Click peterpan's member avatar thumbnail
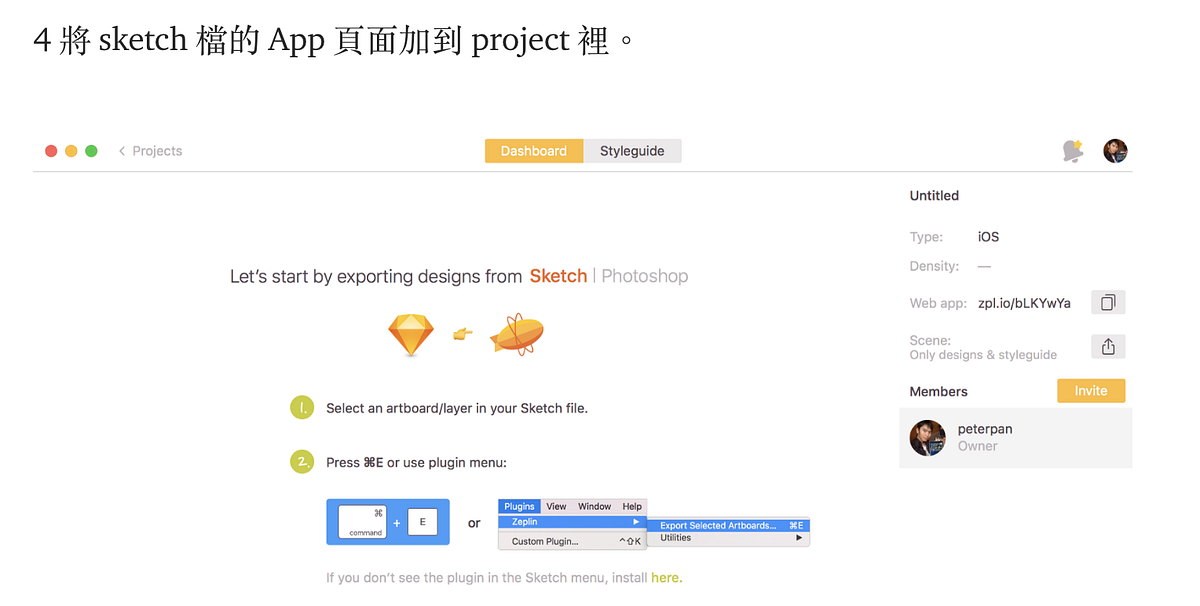The height and width of the screenshot is (606, 1200). [927, 438]
